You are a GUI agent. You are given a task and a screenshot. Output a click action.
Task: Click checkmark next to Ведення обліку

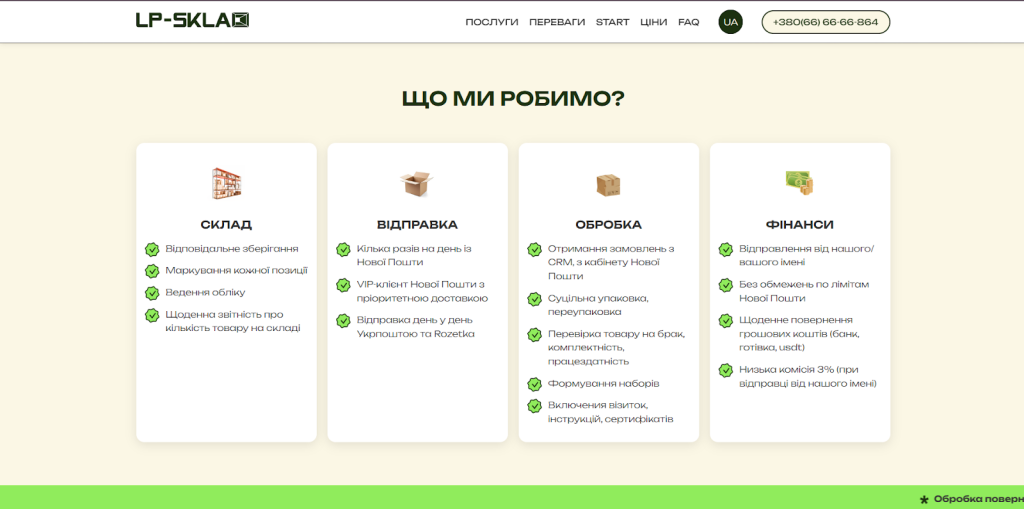click(x=152, y=293)
